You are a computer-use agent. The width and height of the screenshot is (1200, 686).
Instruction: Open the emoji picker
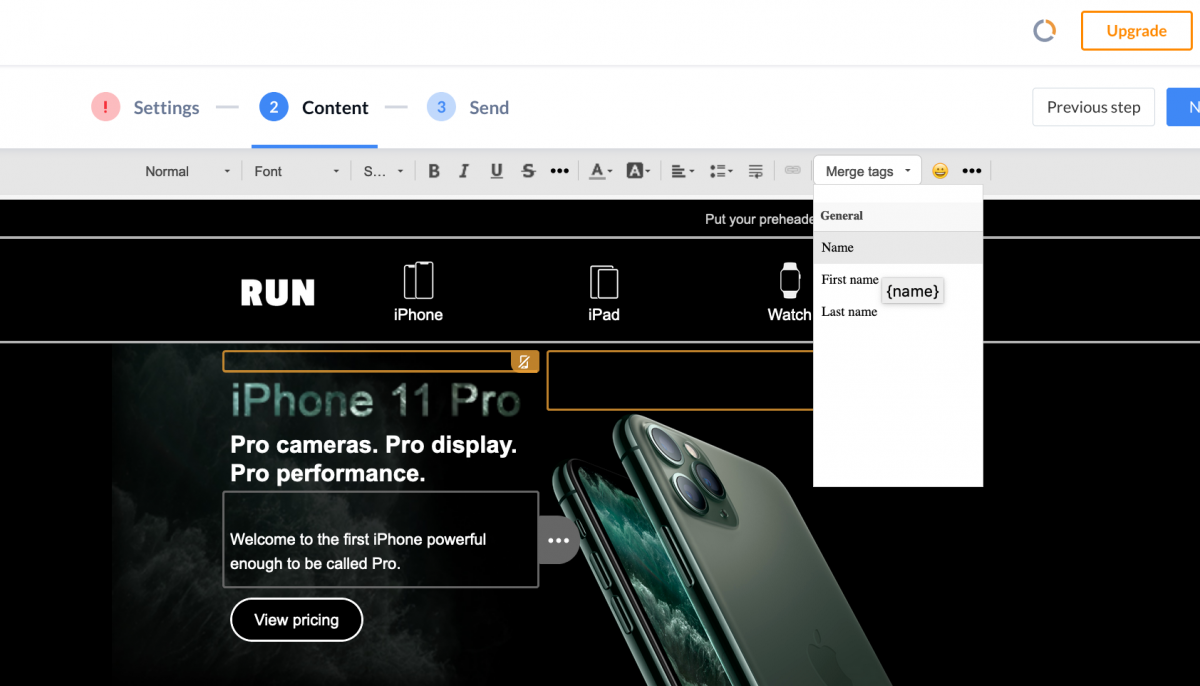click(x=940, y=171)
